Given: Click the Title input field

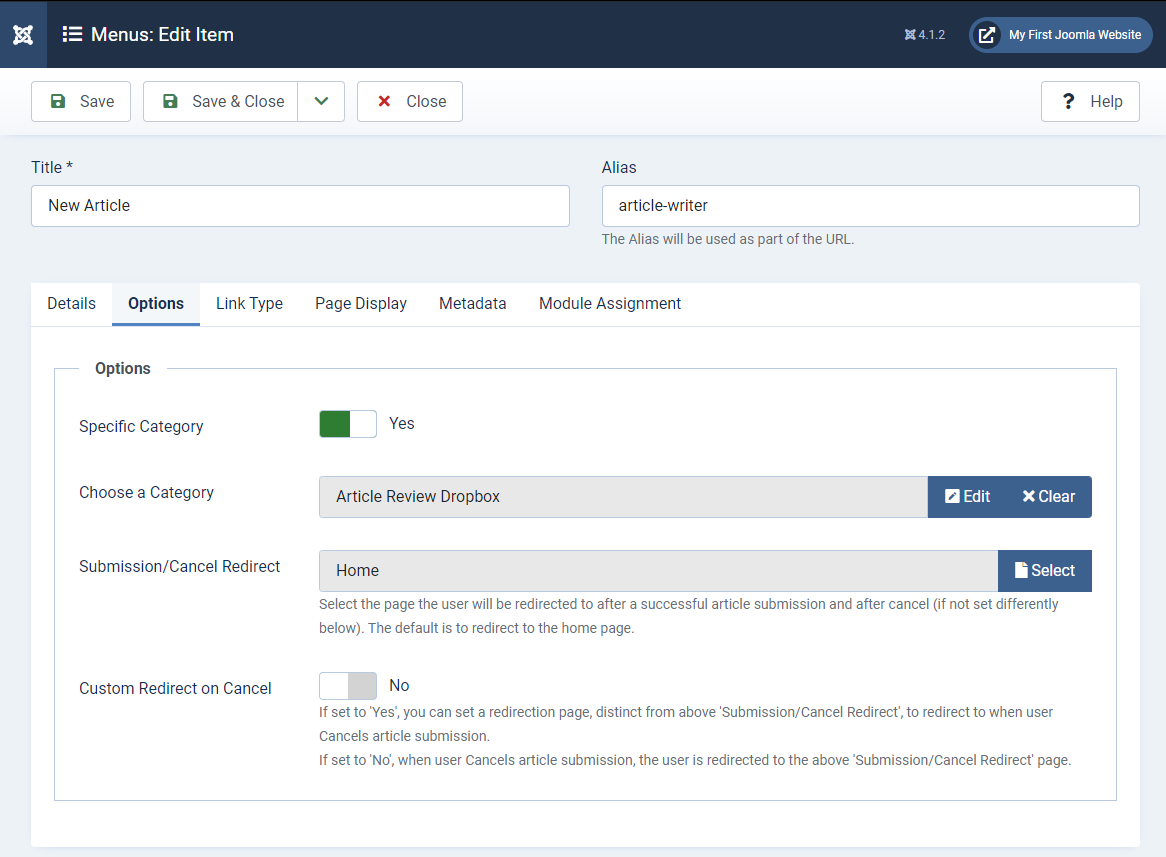Looking at the screenshot, I should pos(300,206).
